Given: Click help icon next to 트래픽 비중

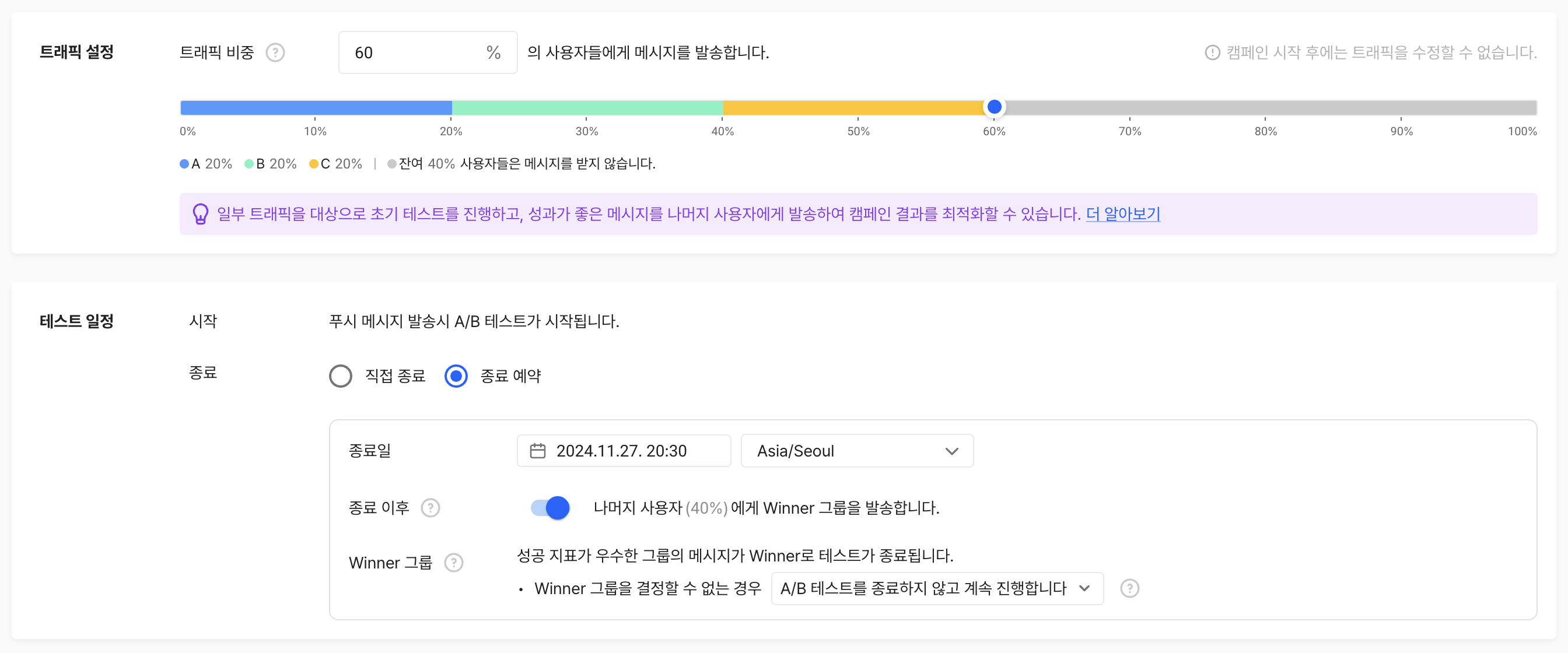Looking at the screenshot, I should pos(275,53).
